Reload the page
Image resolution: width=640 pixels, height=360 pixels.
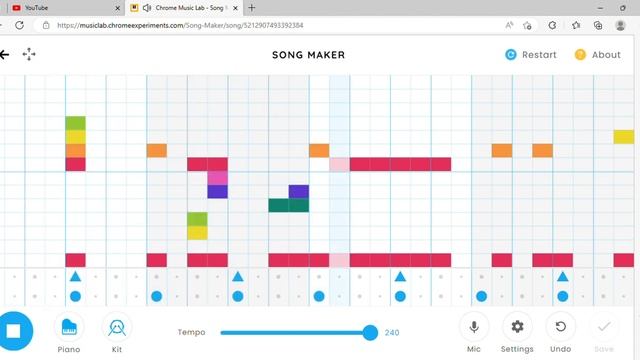(x=19, y=25)
